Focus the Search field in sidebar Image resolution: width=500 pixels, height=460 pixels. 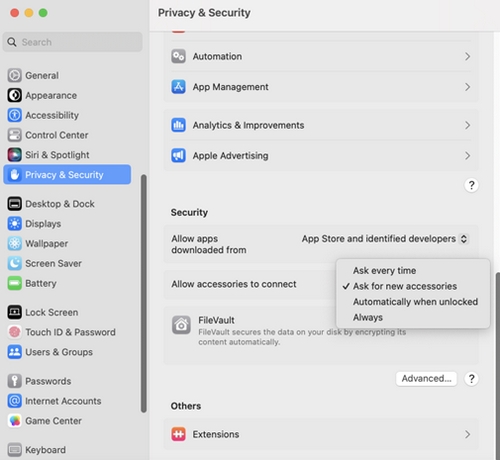point(73,42)
